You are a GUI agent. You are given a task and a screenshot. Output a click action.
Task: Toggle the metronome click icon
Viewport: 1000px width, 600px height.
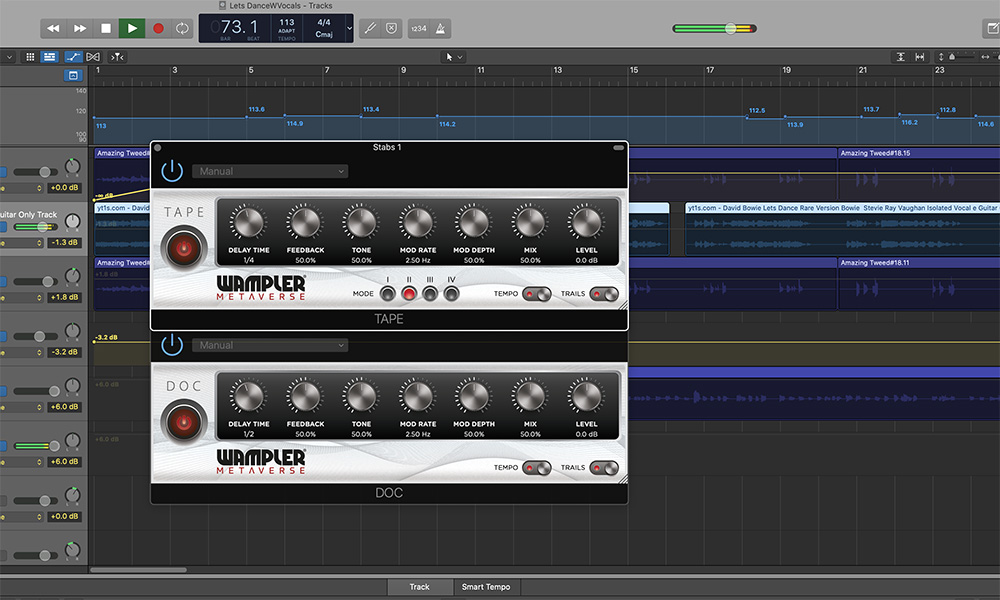coord(440,28)
